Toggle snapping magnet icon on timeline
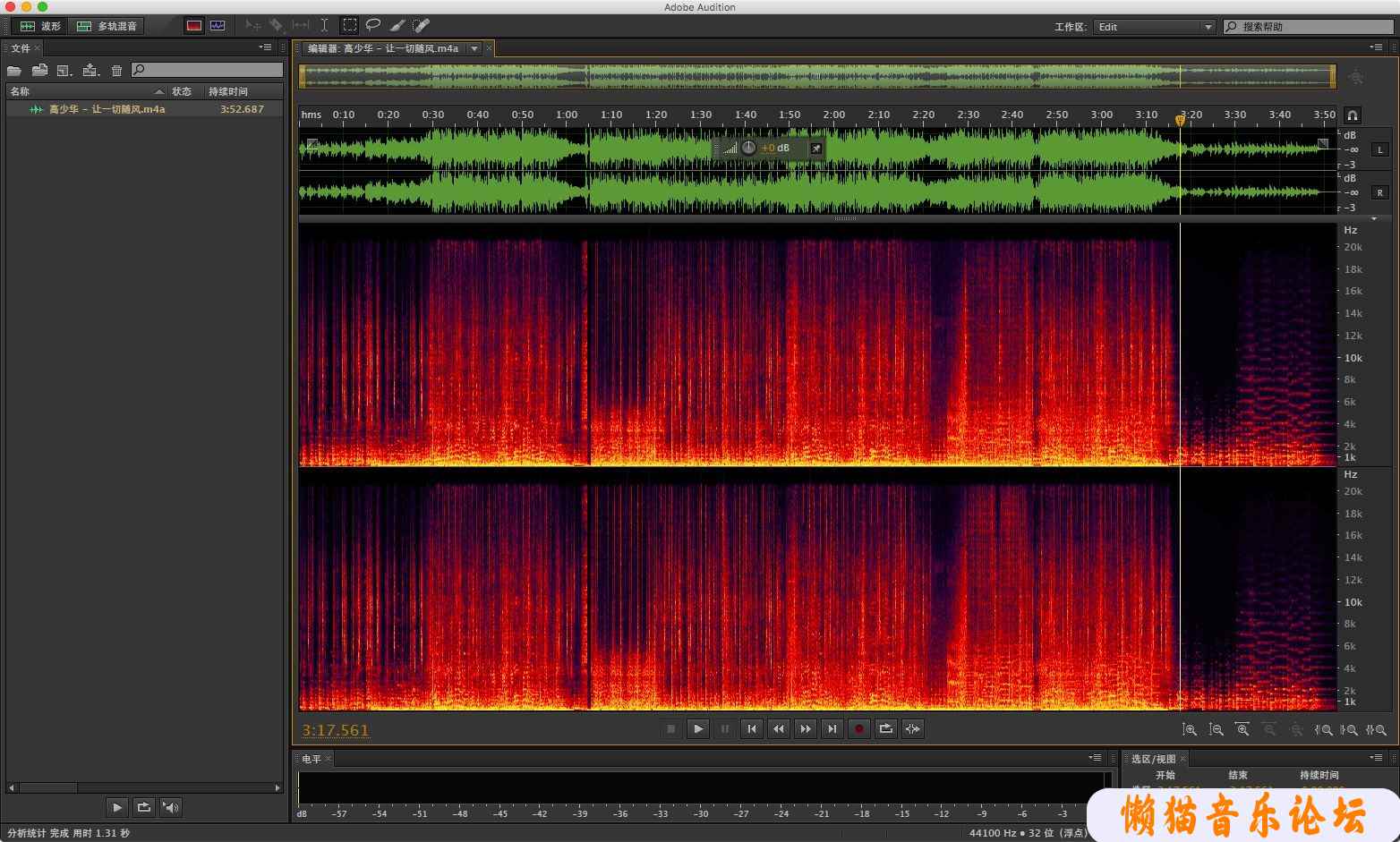The height and width of the screenshot is (842, 1400). click(x=1353, y=115)
